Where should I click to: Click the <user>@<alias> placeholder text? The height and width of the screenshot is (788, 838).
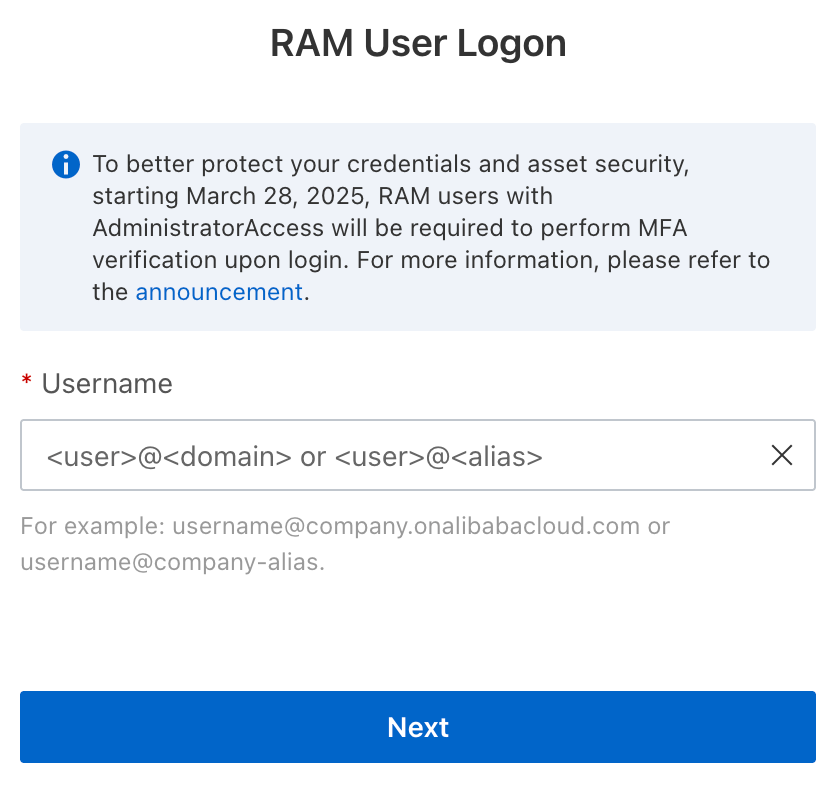coord(439,457)
